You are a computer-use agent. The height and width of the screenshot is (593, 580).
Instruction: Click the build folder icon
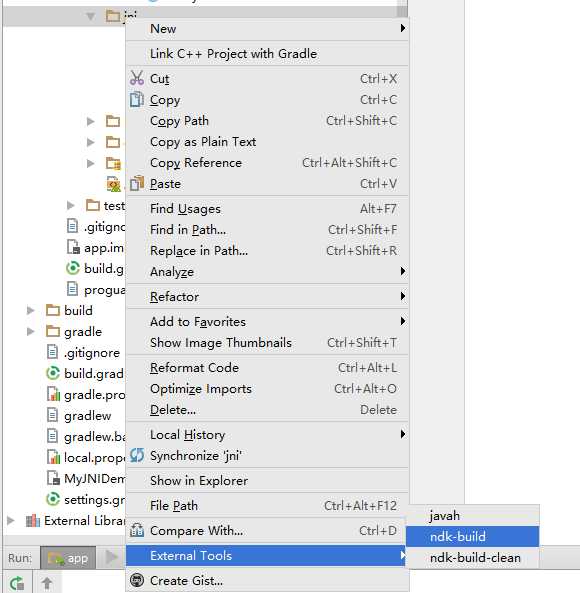pos(53,310)
